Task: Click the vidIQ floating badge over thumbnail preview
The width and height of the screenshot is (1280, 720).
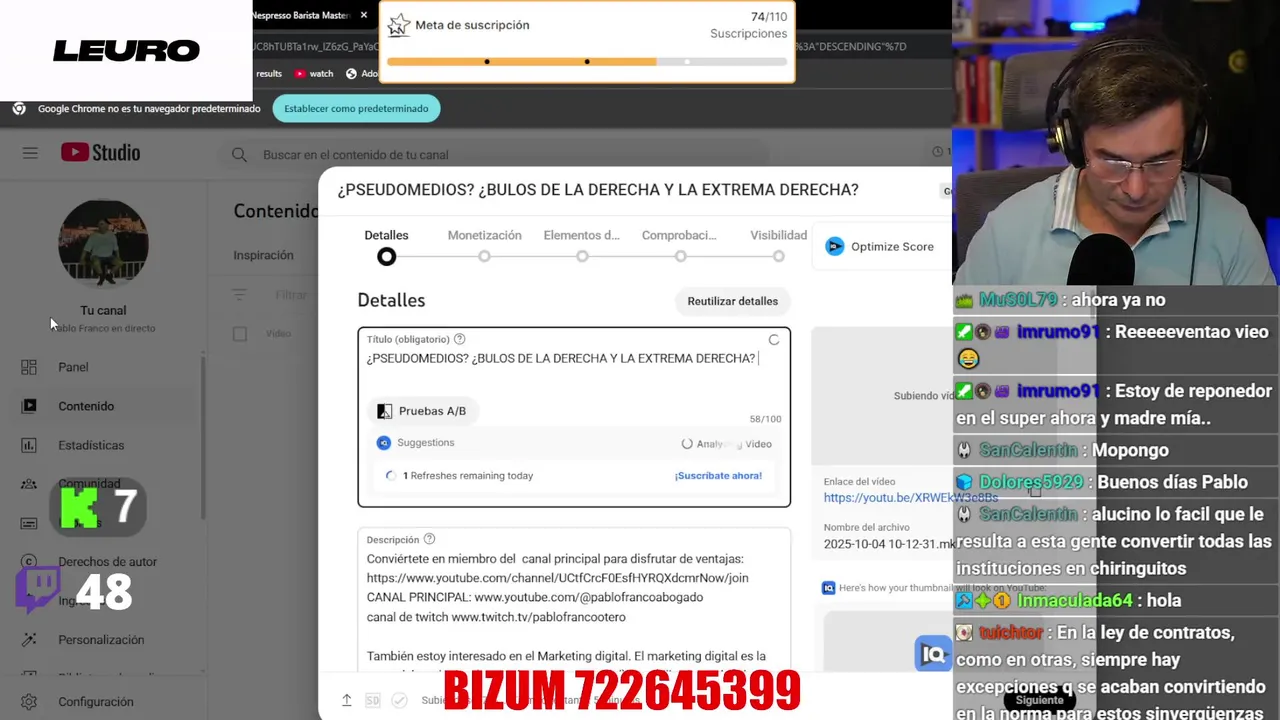Action: [x=933, y=654]
